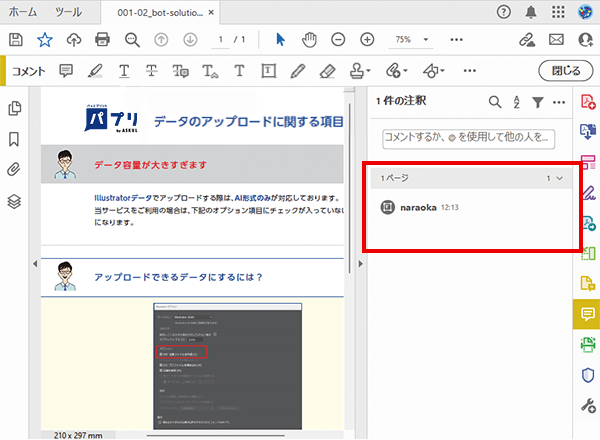Open the find text magnifier
This screenshot has height=440, width=600.
pos(132,39)
